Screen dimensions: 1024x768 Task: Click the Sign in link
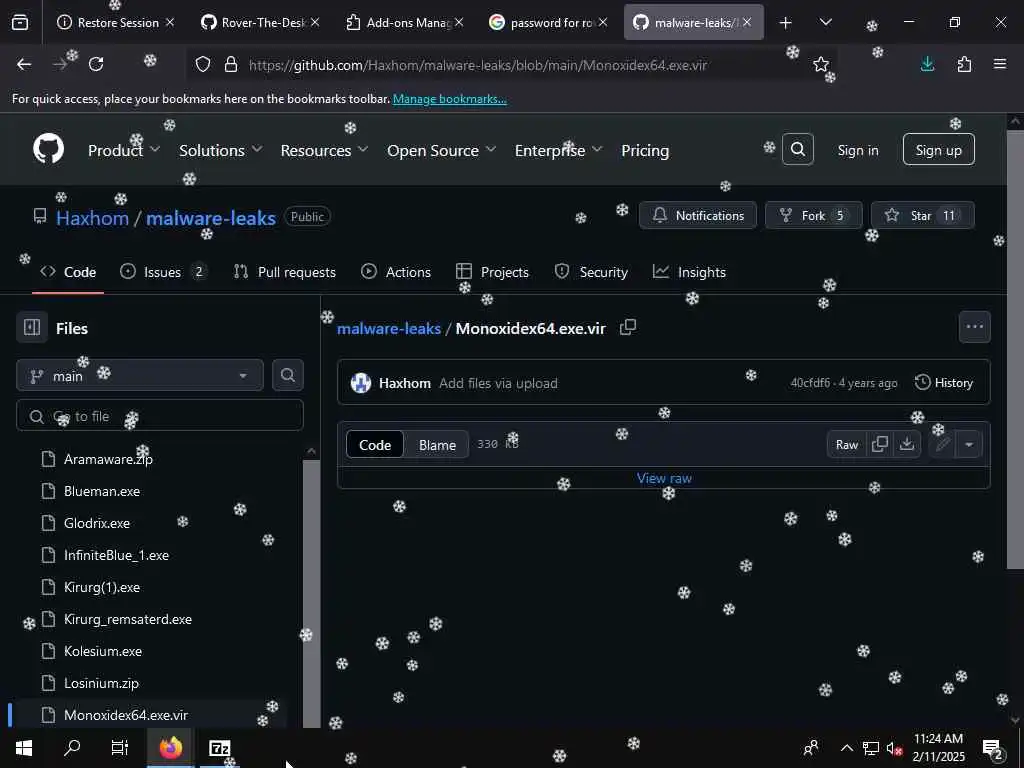[x=857, y=150]
